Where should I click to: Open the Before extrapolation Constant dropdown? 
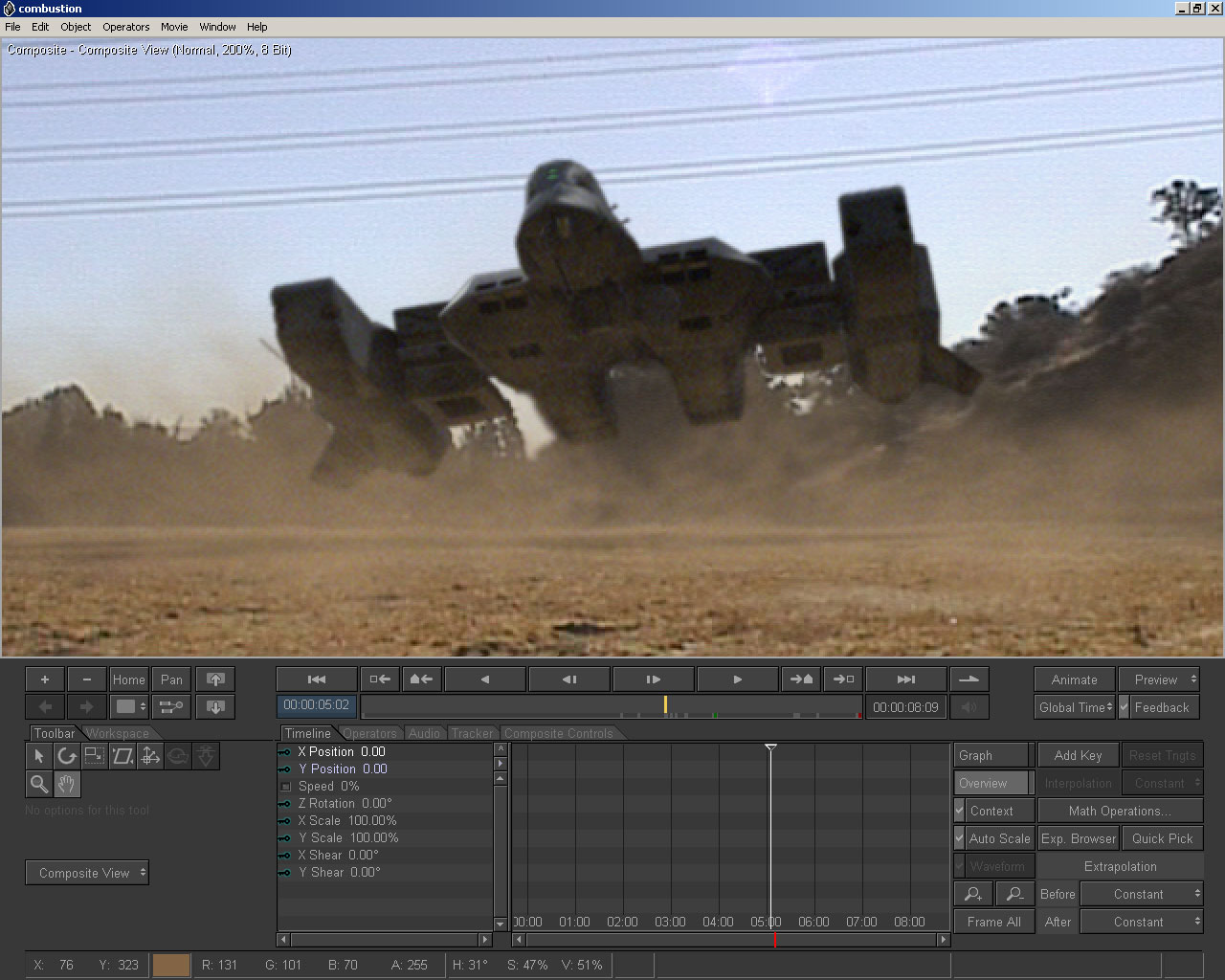pyautogui.click(x=1142, y=894)
